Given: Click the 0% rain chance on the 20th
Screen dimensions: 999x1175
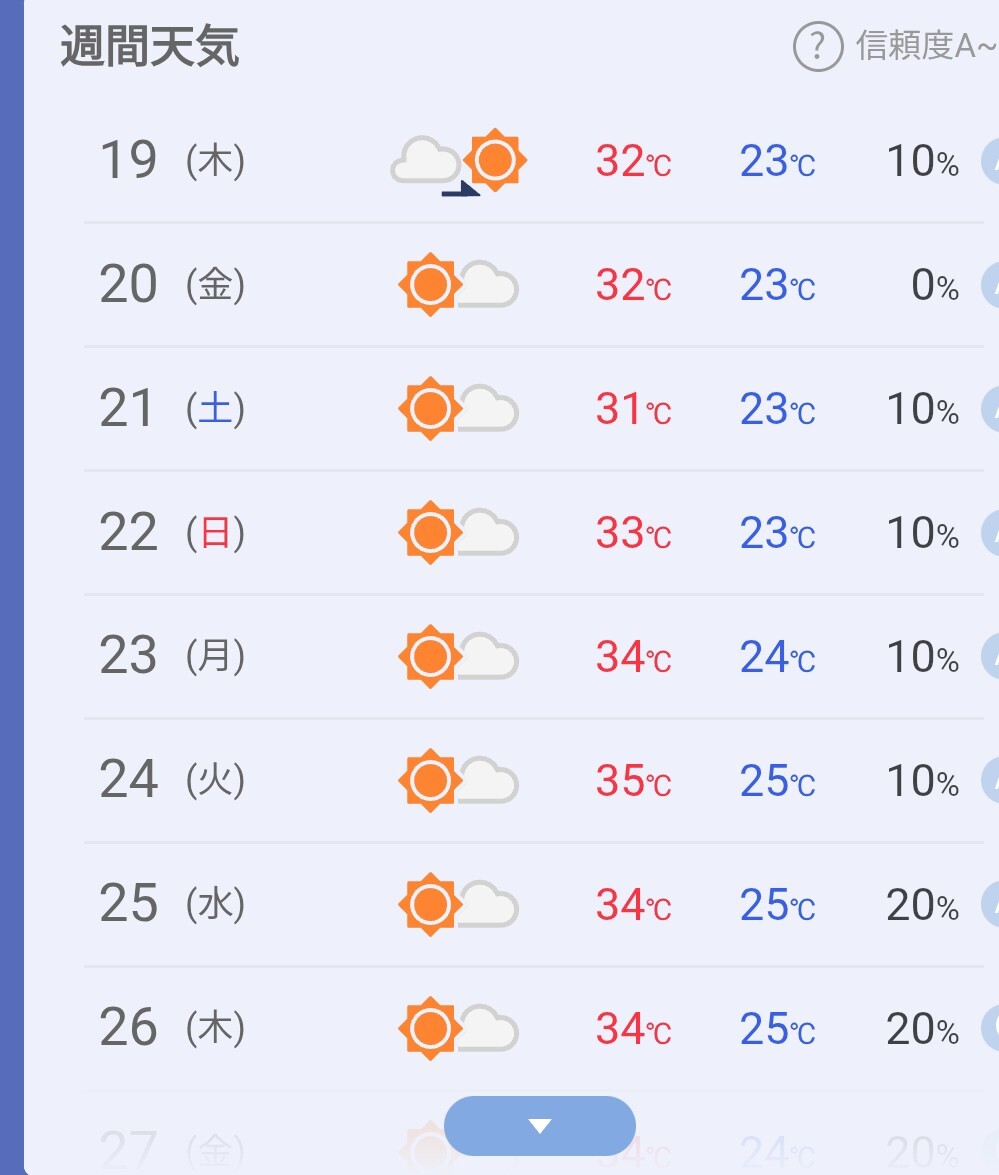Looking at the screenshot, I should coord(935,285).
